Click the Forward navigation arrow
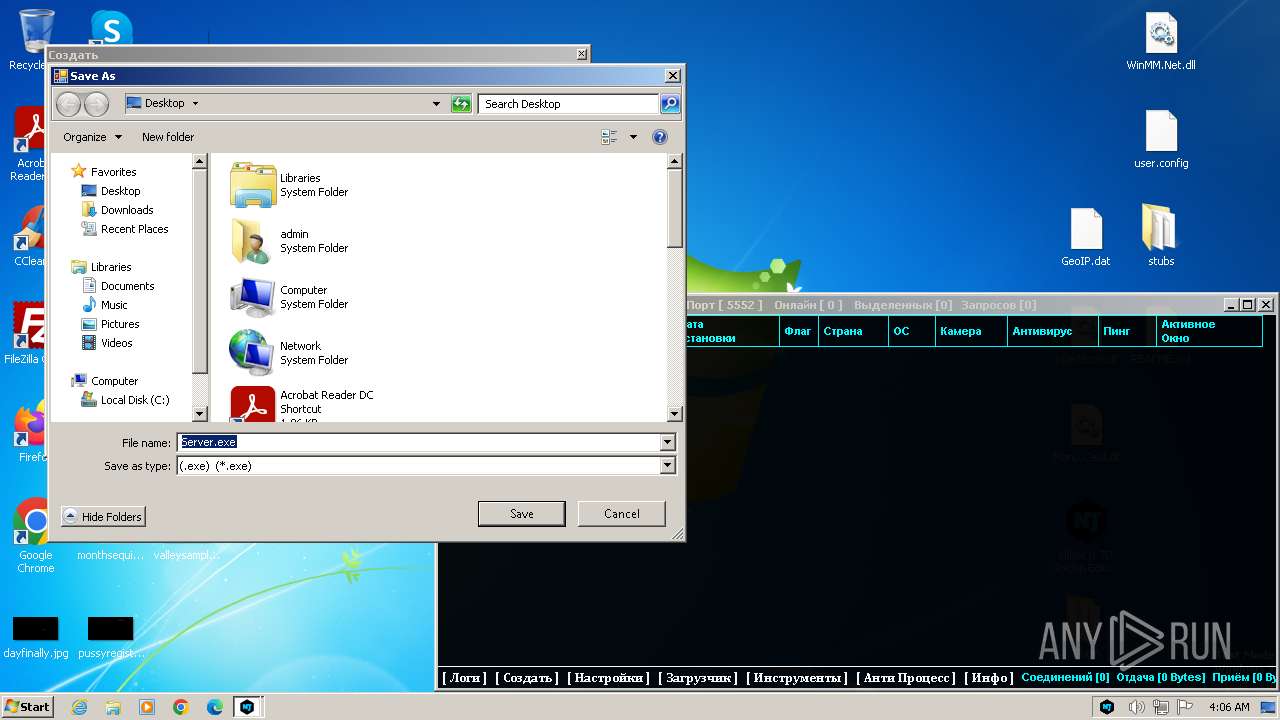This screenshot has width=1280, height=720. click(96, 103)
